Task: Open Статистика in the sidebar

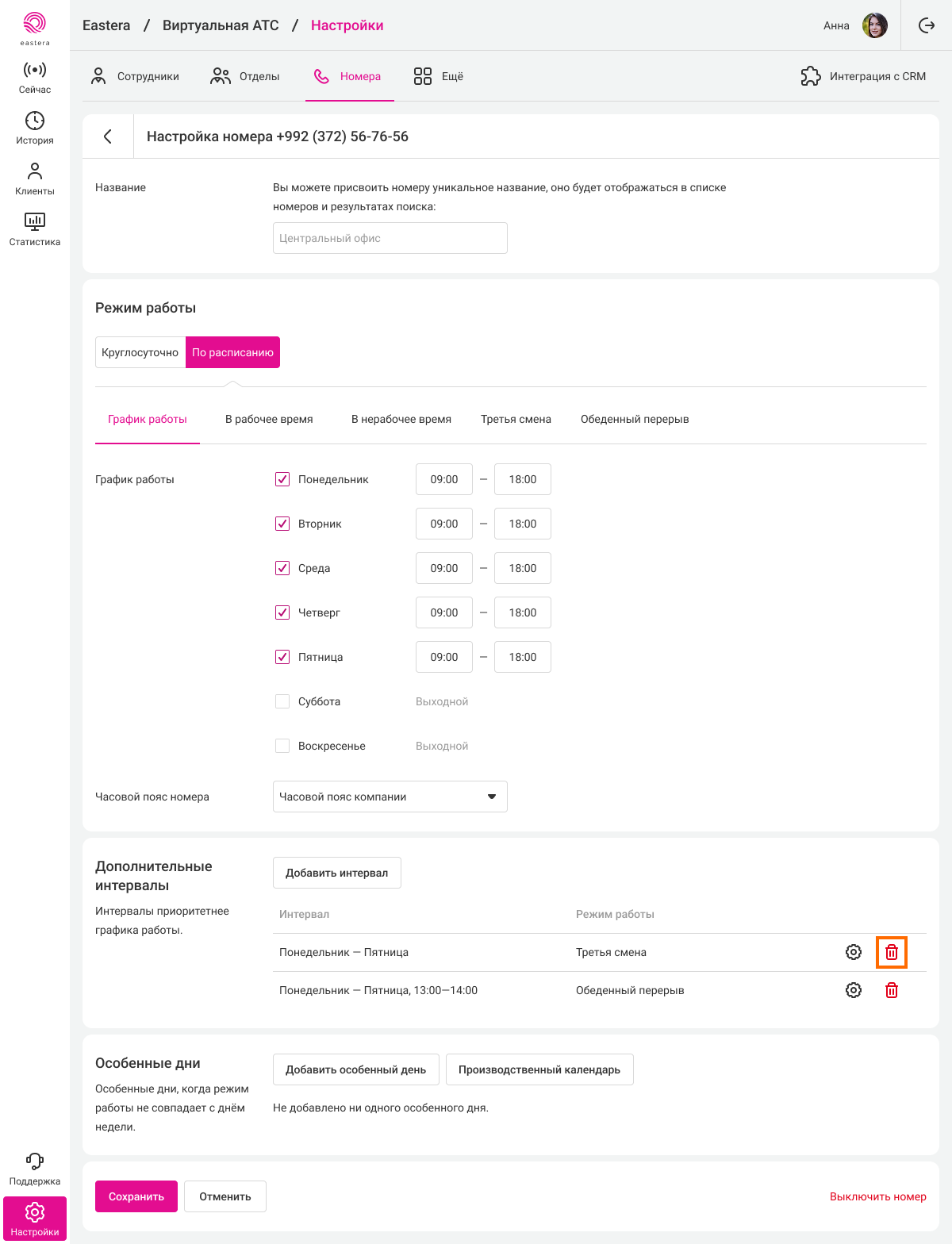Action: click(x=35, y=229)
